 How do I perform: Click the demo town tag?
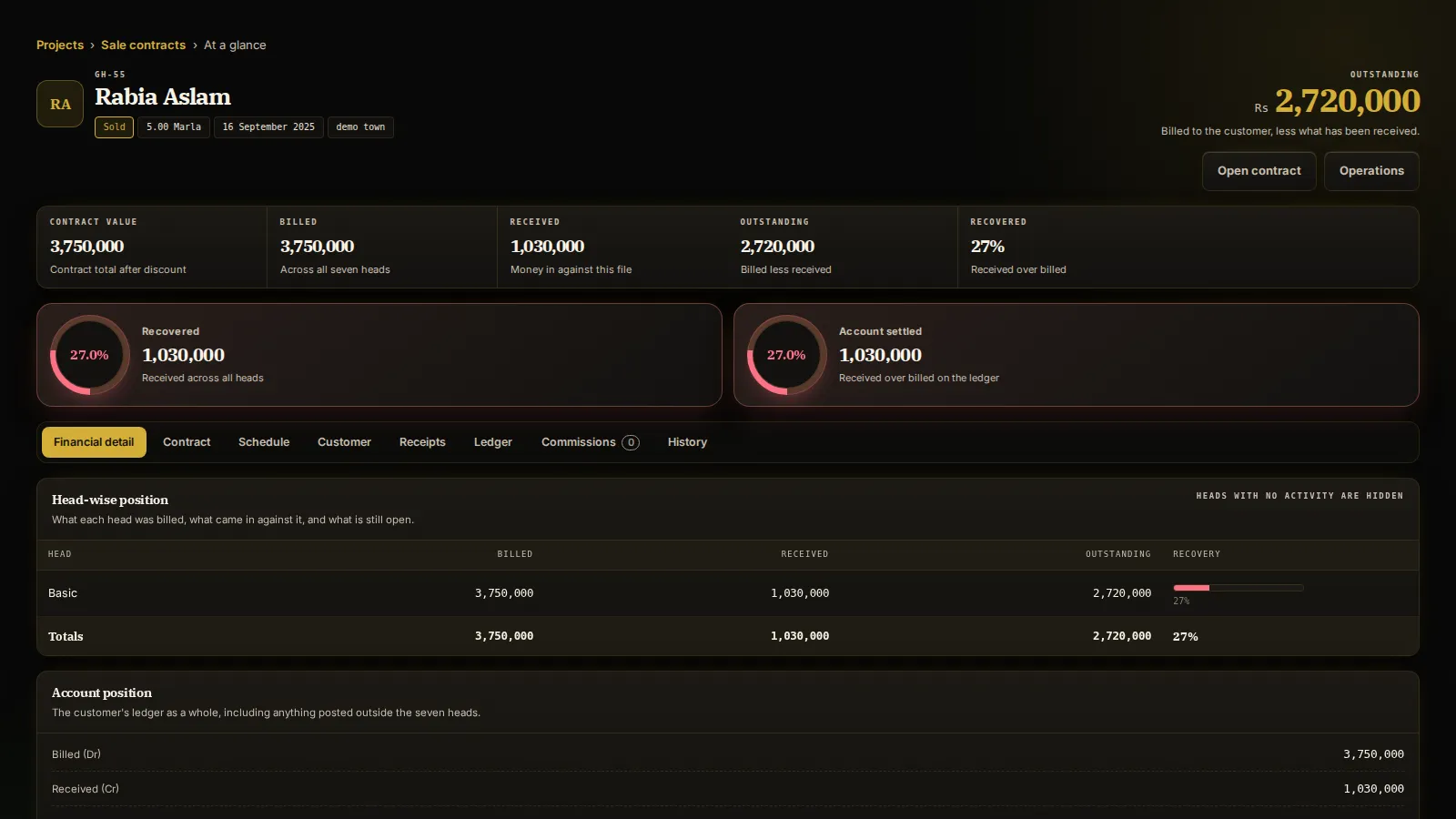click(x=360, y=127)
